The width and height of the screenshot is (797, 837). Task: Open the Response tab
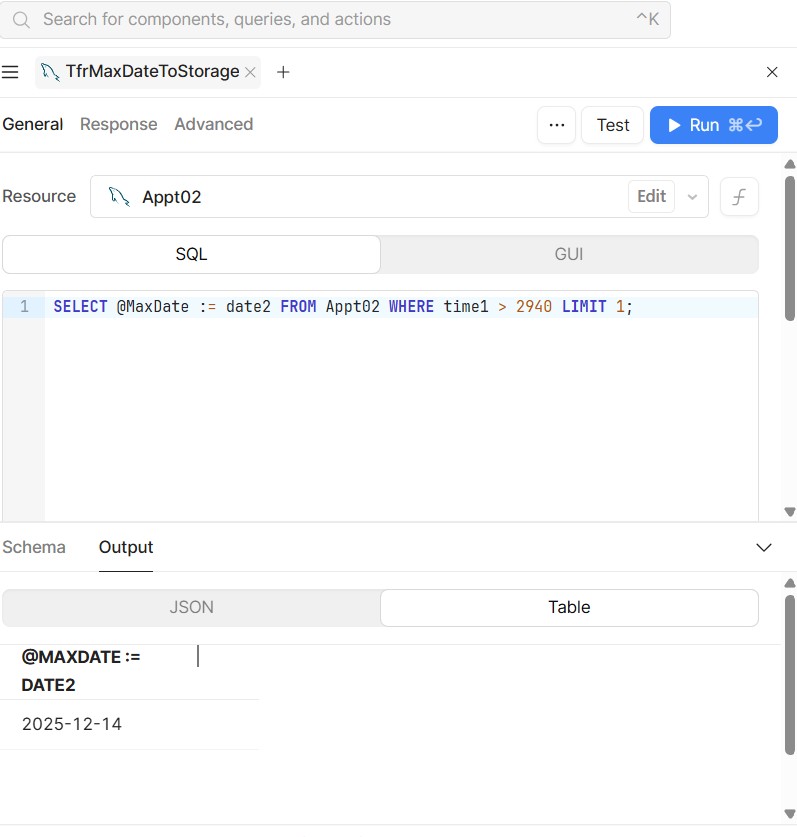pos(118,125)
